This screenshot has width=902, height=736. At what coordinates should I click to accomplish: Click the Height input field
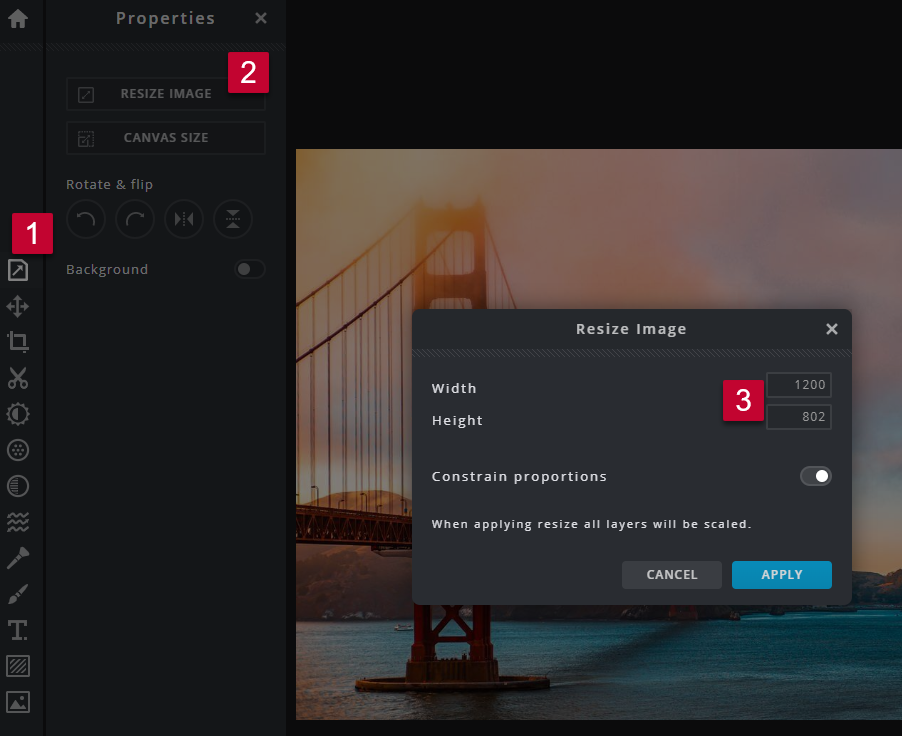(798, 417)
